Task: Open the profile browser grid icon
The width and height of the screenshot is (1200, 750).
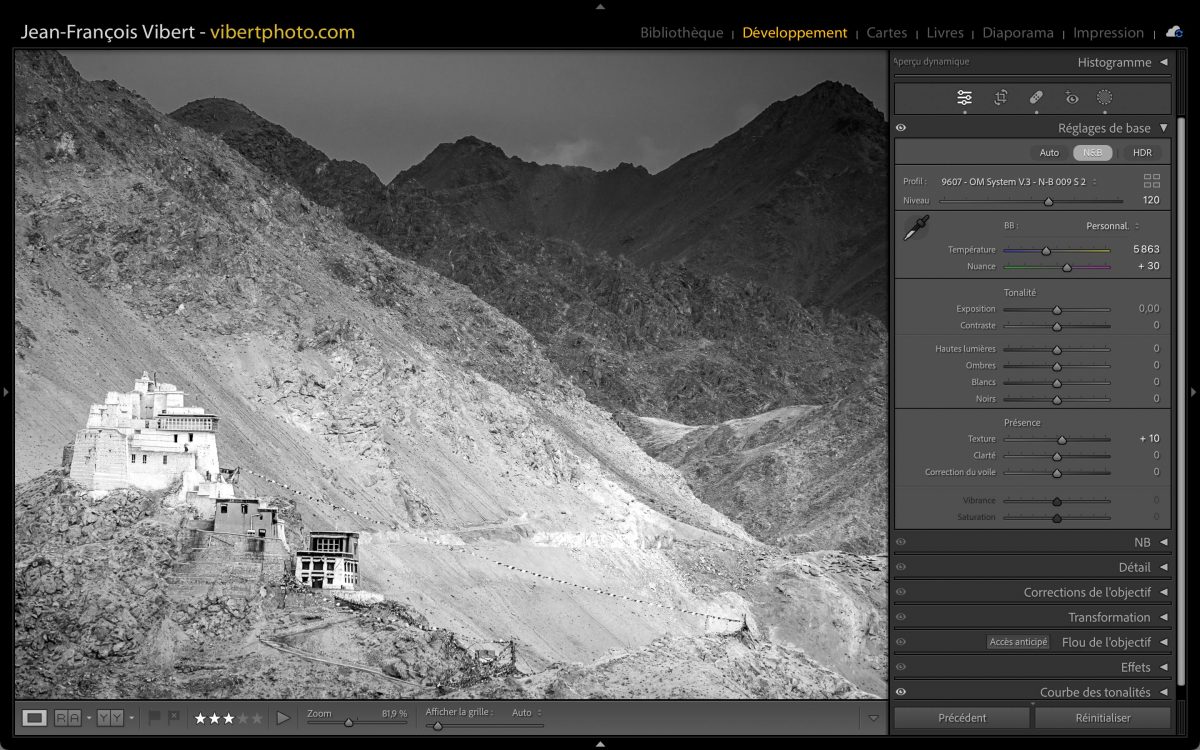Action: [x=1152, y=181]
